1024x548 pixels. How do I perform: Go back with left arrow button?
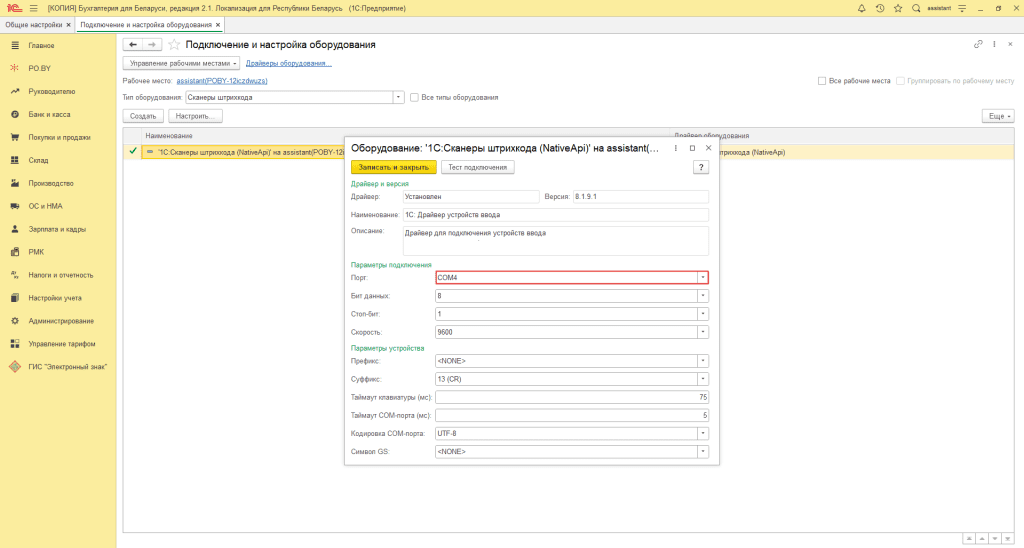(133, 45)
